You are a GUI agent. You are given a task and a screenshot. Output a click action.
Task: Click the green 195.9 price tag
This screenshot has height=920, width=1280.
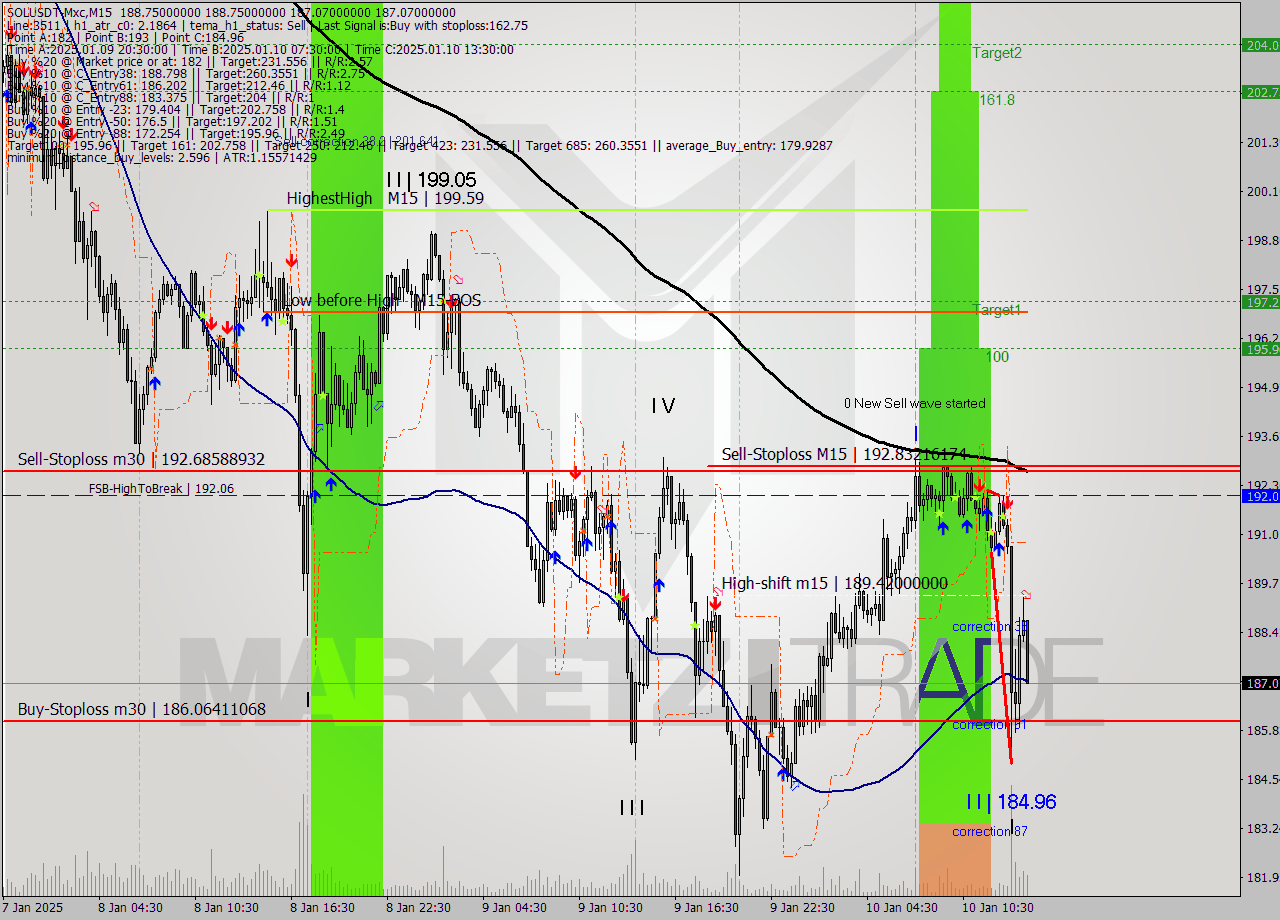(1260, 349)
